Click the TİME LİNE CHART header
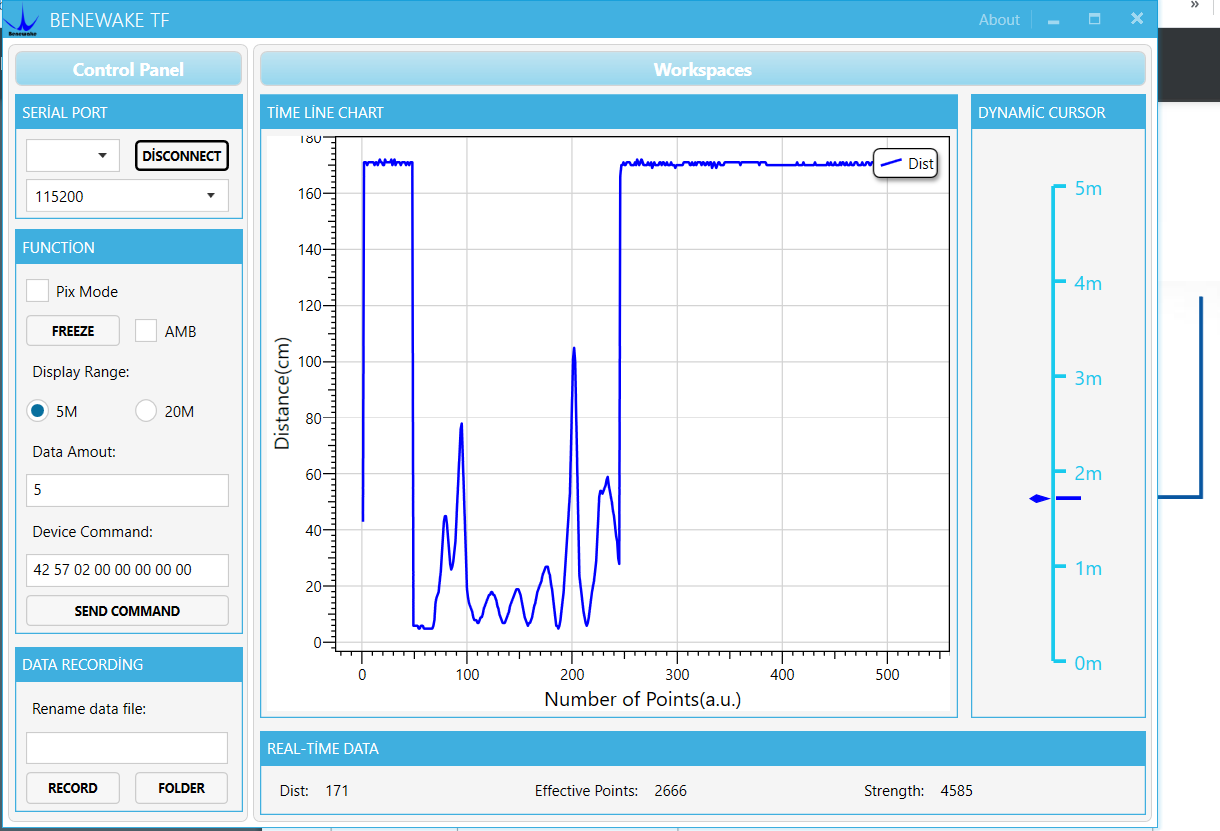The image size is (1220, 831). (x=609, y=112)
